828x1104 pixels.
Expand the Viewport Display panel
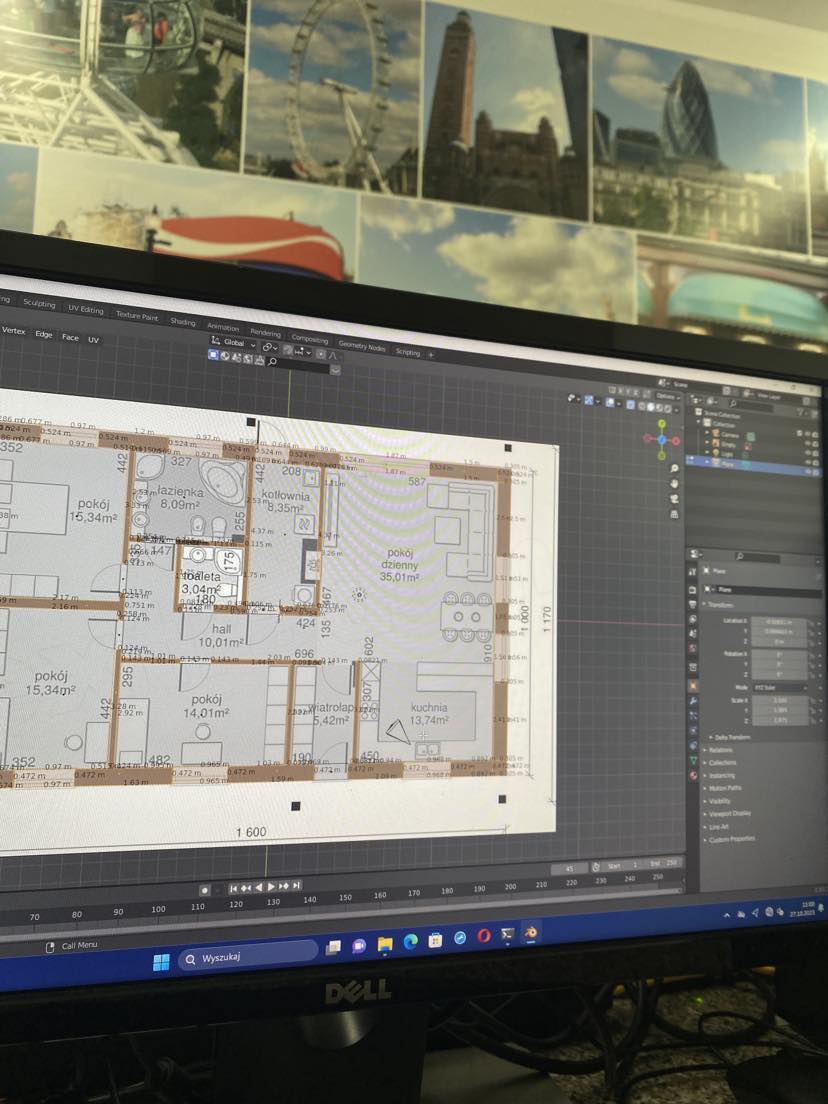coord(727,814)
